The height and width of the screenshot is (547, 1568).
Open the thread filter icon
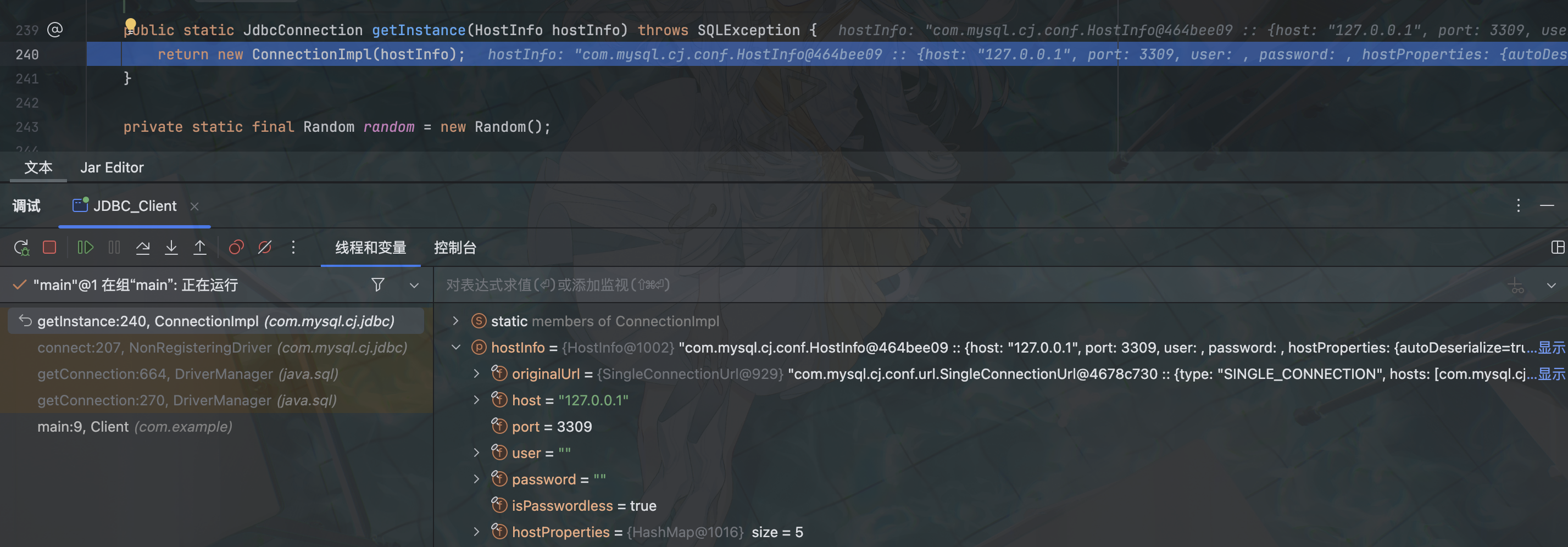(378, 284)
